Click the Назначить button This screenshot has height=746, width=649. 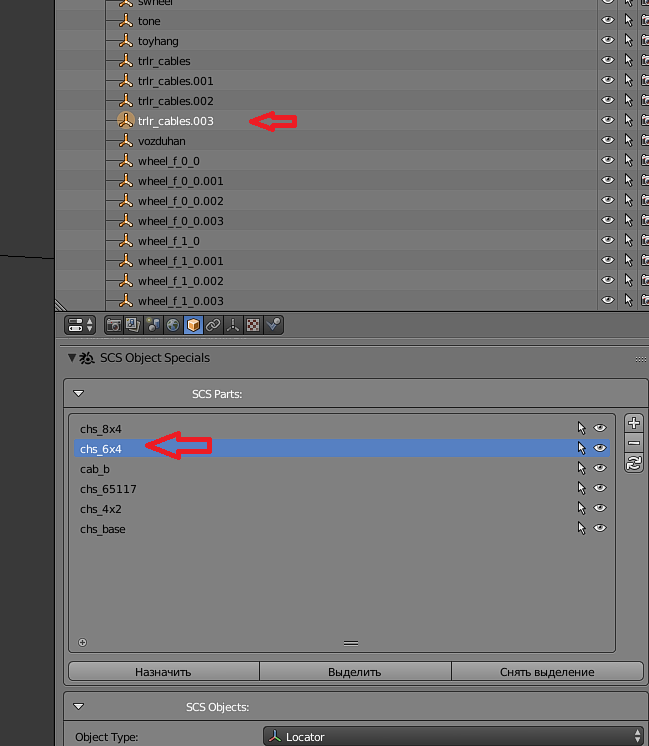click(164, 672)
